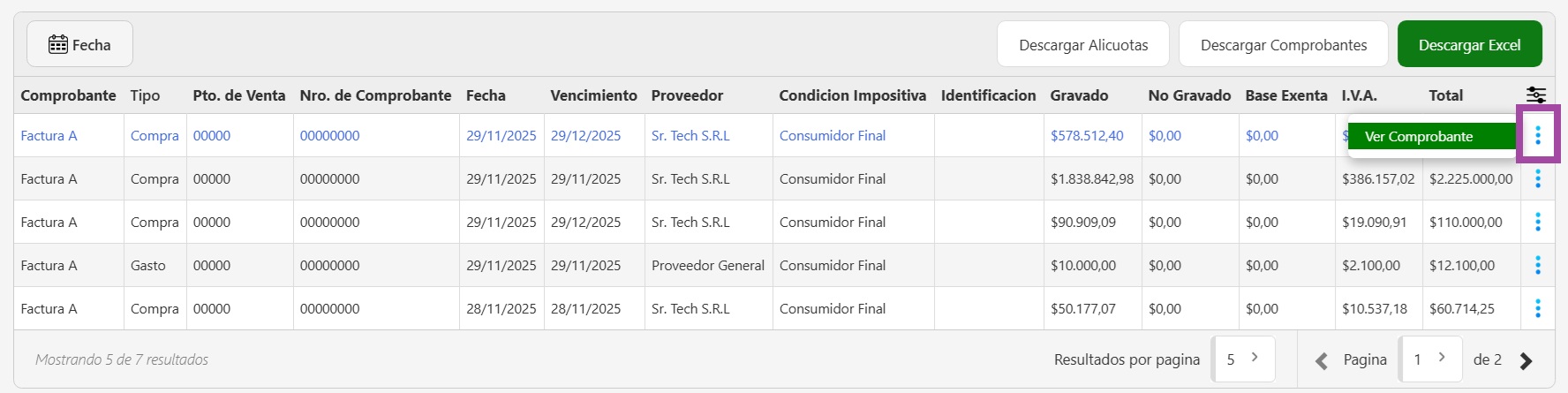Open the column settings filter icon
The height and width of the screenshot is (393, 1568).
(x=1536, y=95)
